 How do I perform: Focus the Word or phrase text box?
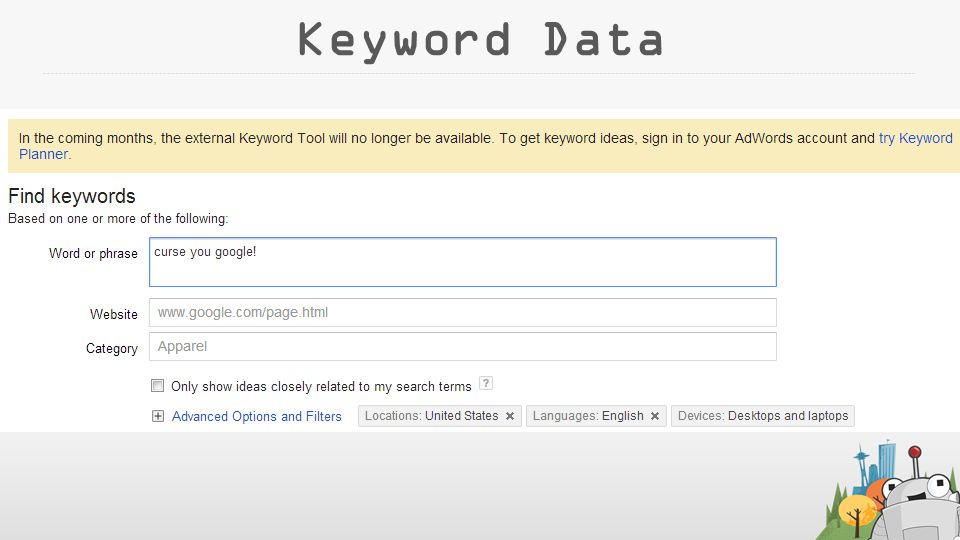(463, 262)
